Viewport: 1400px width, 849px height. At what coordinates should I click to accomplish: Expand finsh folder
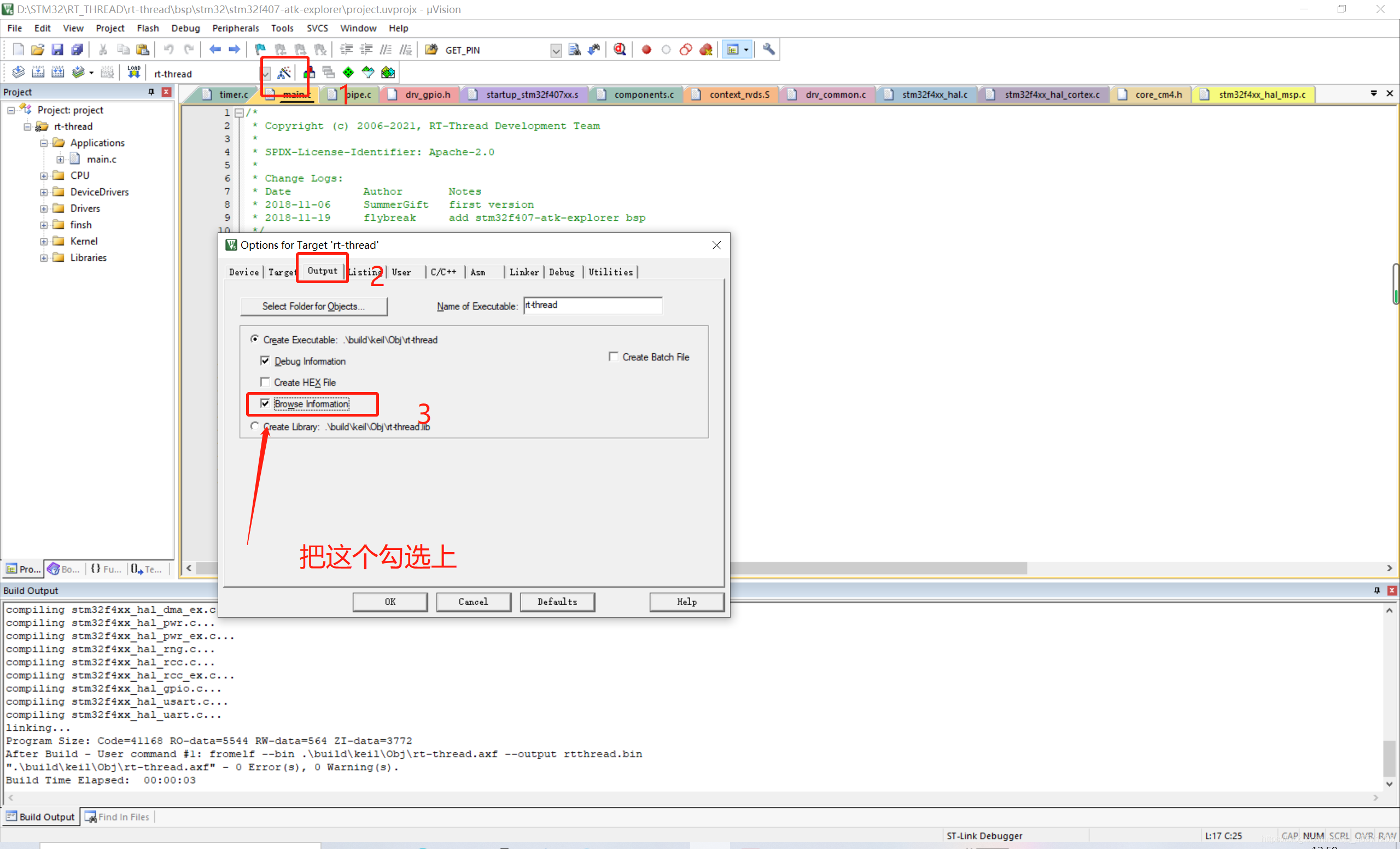(x=44, y=225)
